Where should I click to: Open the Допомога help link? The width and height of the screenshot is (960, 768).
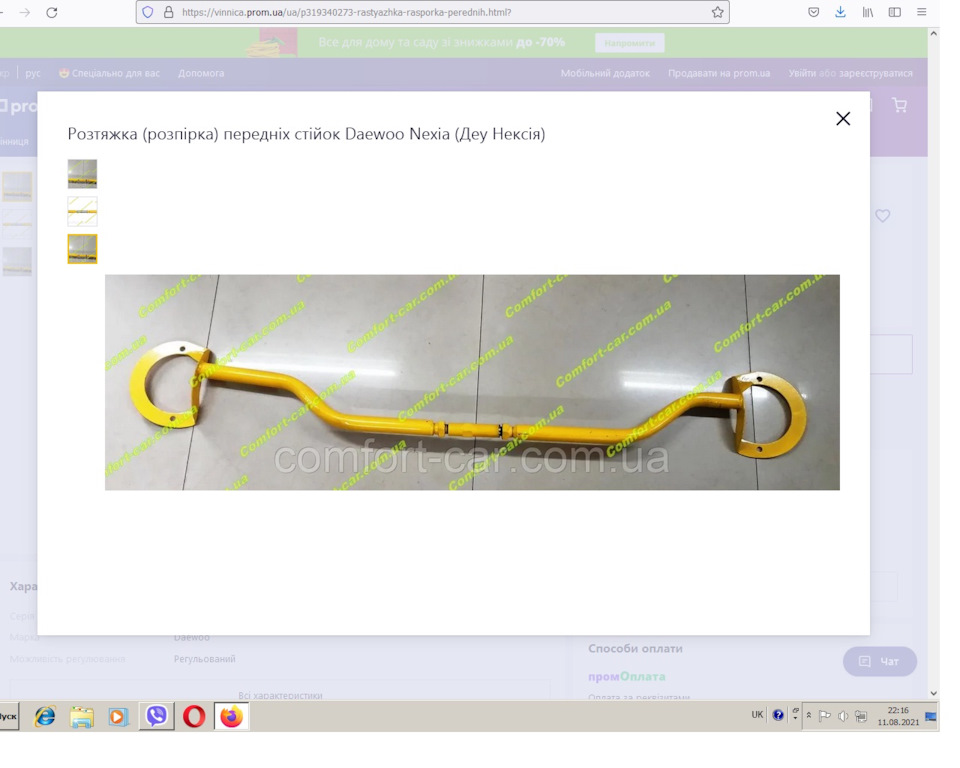(x=201, y=73)
